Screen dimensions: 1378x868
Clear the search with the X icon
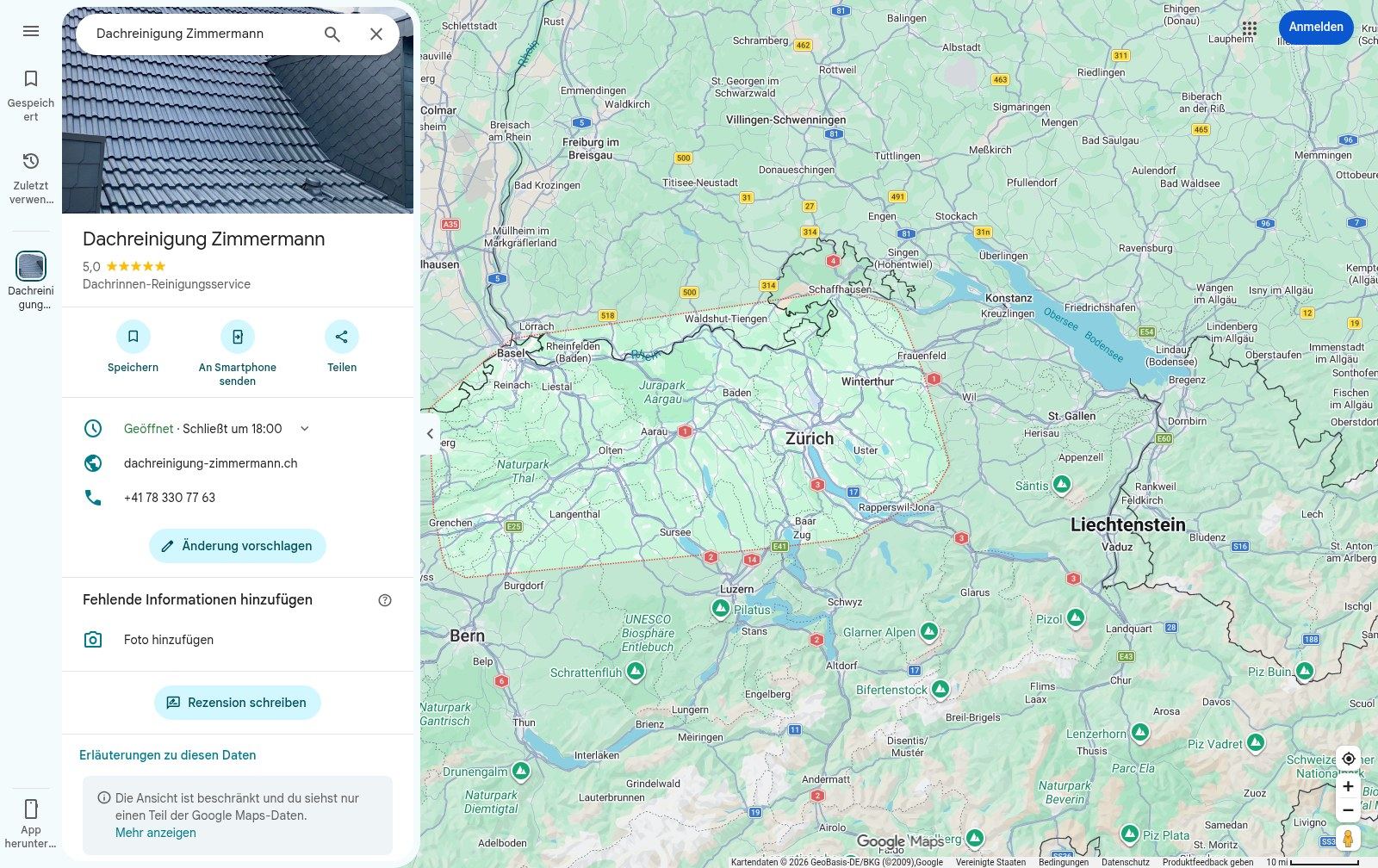(x=376, y=34)
